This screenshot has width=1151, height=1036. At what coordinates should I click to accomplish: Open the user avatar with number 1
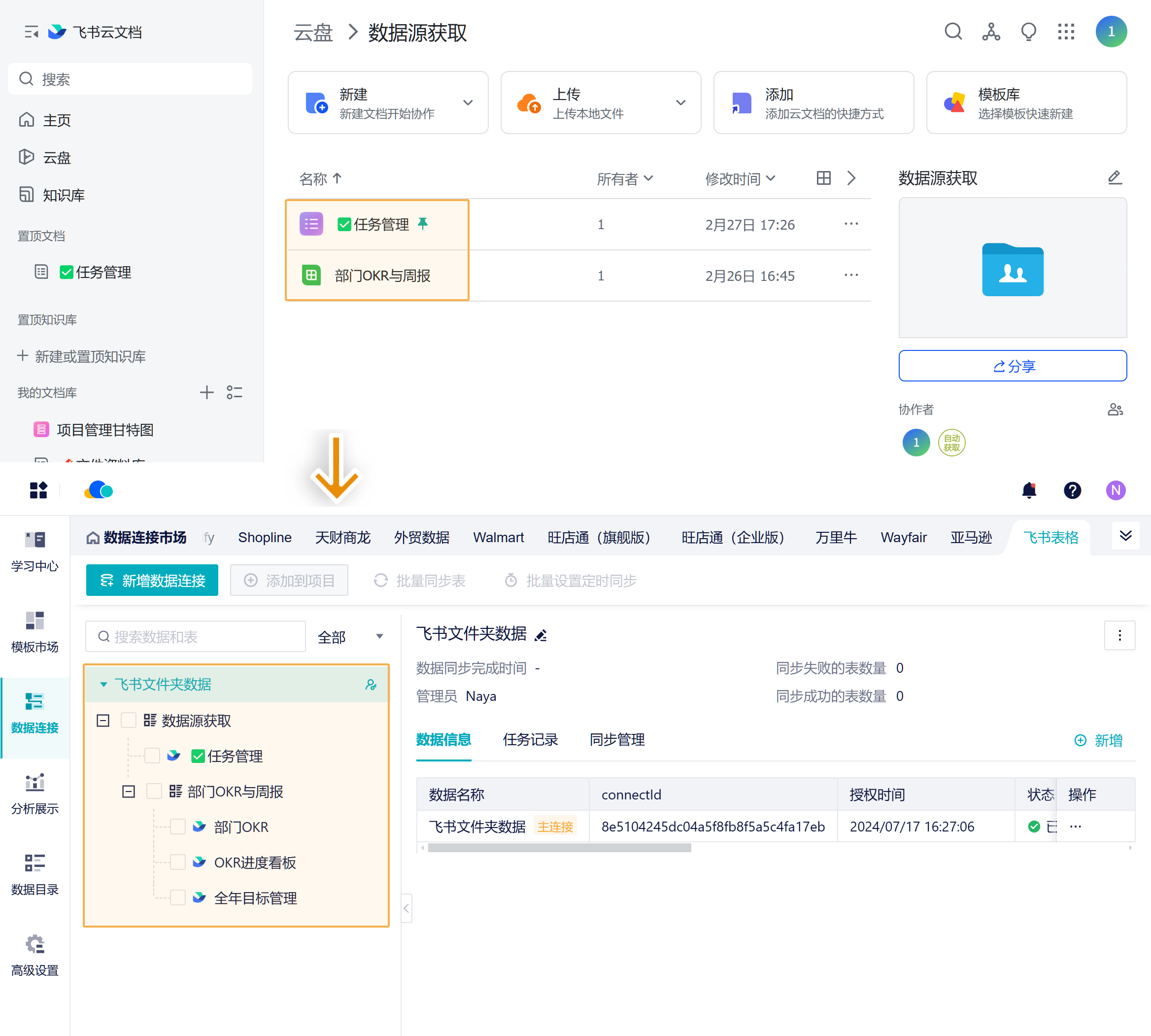pyautogui.click(x=1111, y=32)
